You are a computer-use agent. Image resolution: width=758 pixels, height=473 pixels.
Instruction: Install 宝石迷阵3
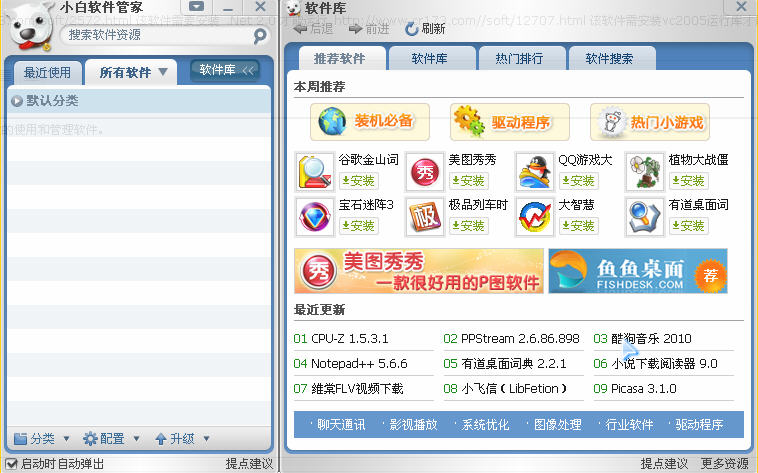pyautogui.click(x=358, y=226)
